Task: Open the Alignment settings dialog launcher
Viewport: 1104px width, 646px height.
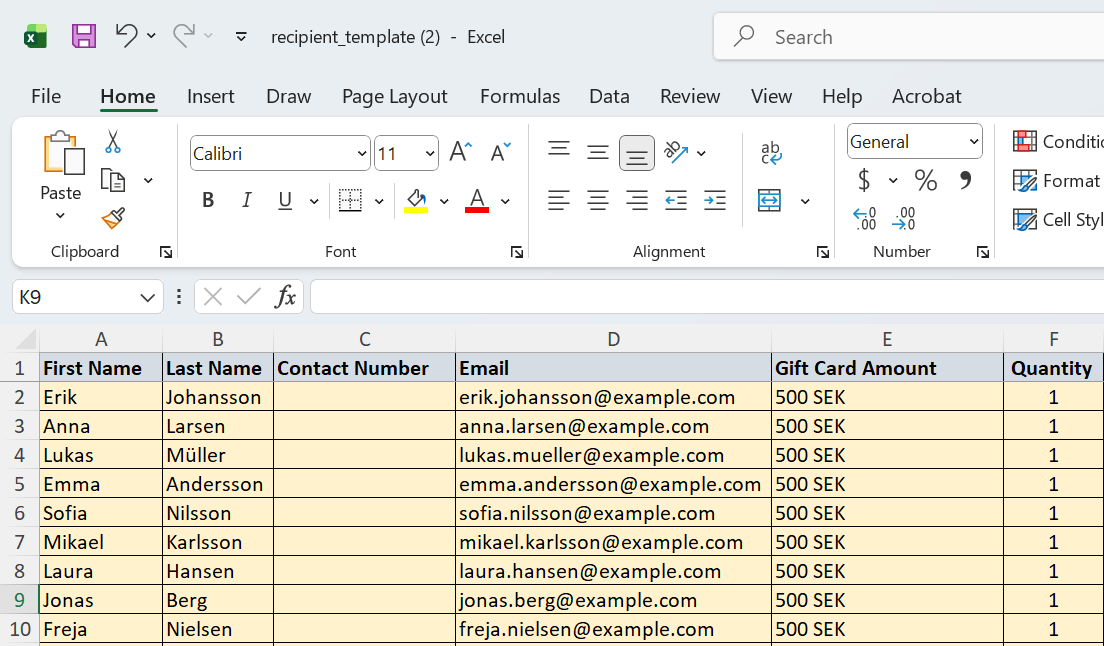Action: point(822,252)
